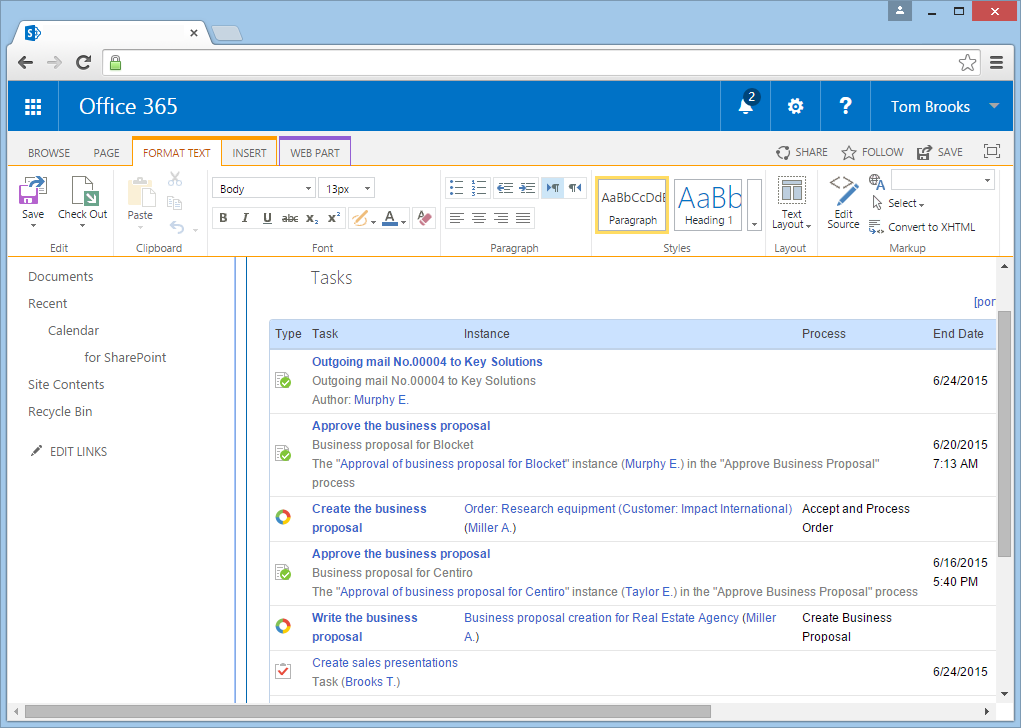
Task: Switch to the BROWSE tab
Action: [49, 153]
